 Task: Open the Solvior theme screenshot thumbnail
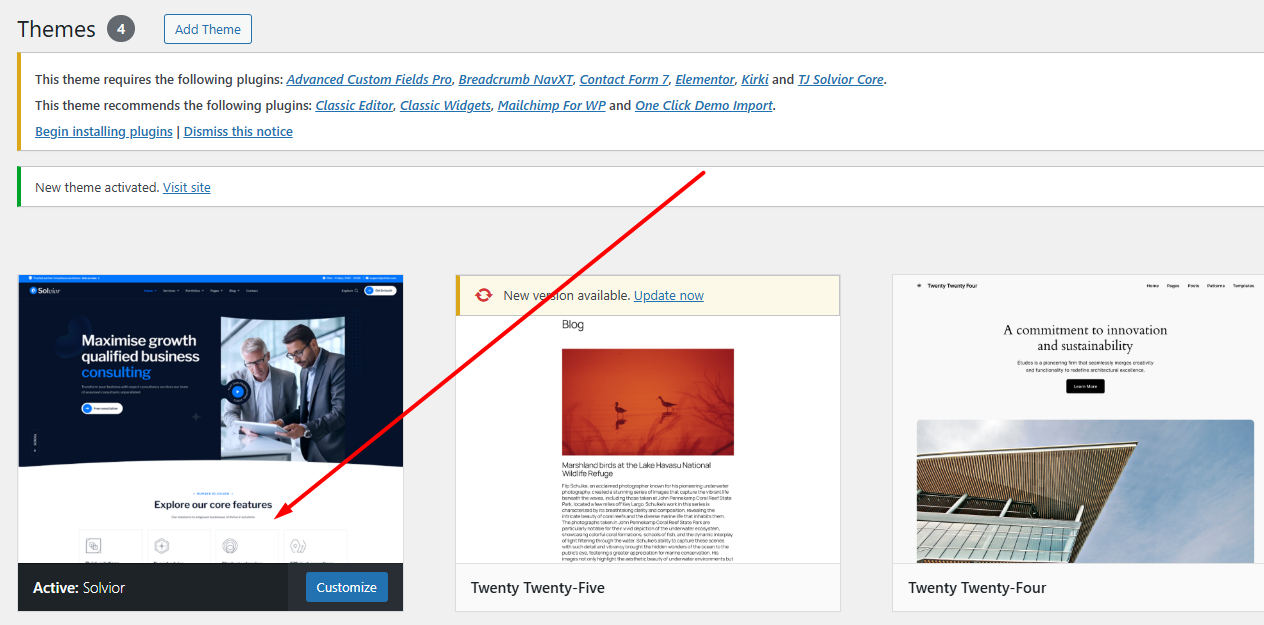pyautogui.click(x=211, y=419)
